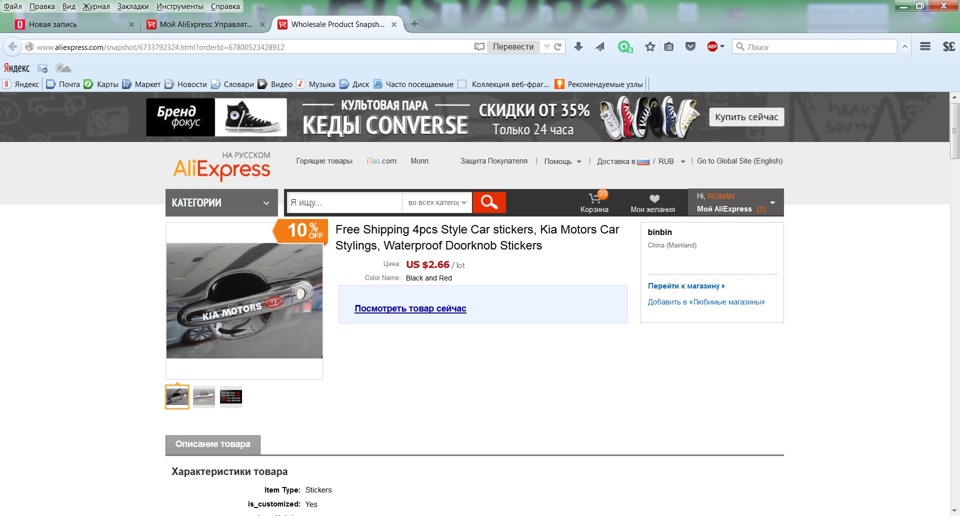Select third dark product thumbnail
Viewport: 960px width, 516px height.
231,397
